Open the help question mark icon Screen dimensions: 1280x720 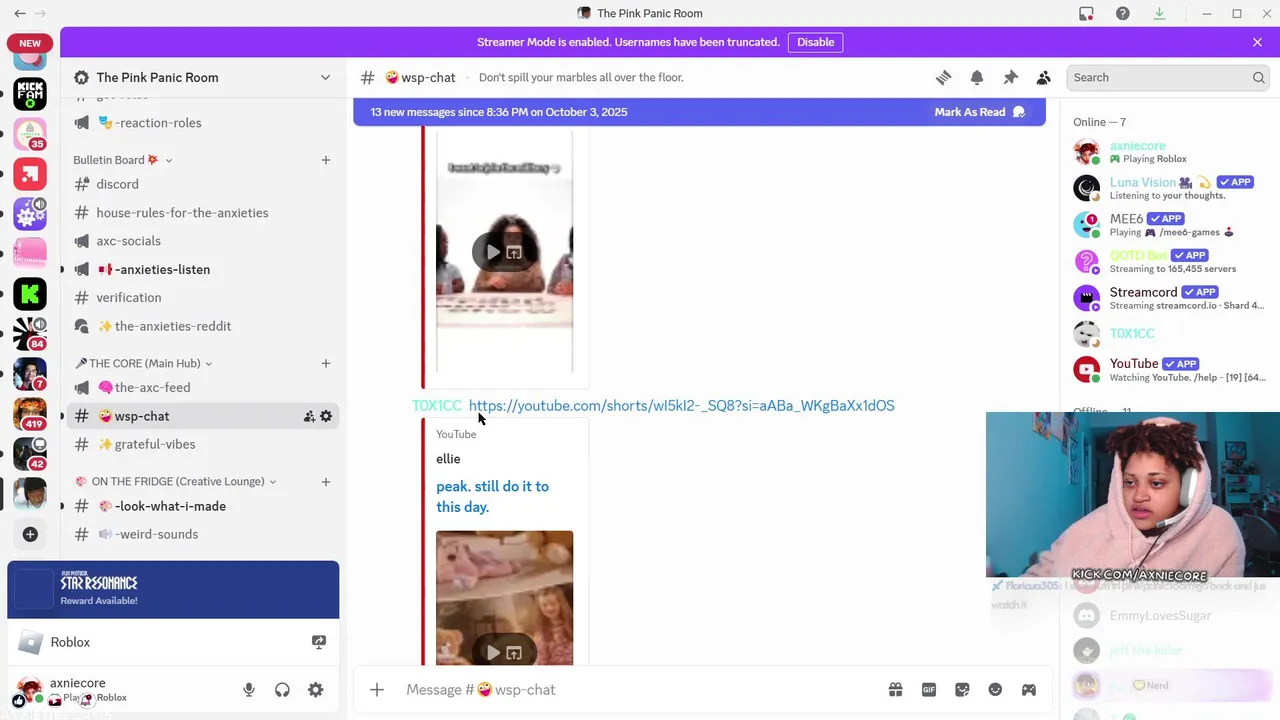click(1122, 13)
